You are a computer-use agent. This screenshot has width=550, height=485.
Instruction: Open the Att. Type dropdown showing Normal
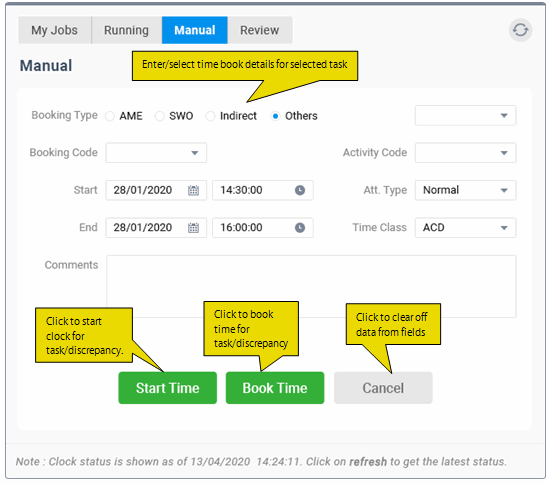pyautogui.click(x=465, y=190)
